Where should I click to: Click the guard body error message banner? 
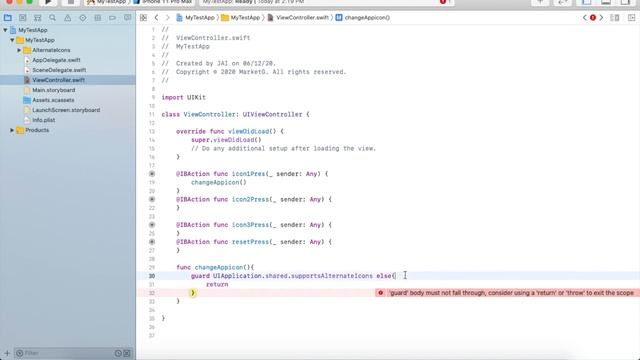point(507,293)
